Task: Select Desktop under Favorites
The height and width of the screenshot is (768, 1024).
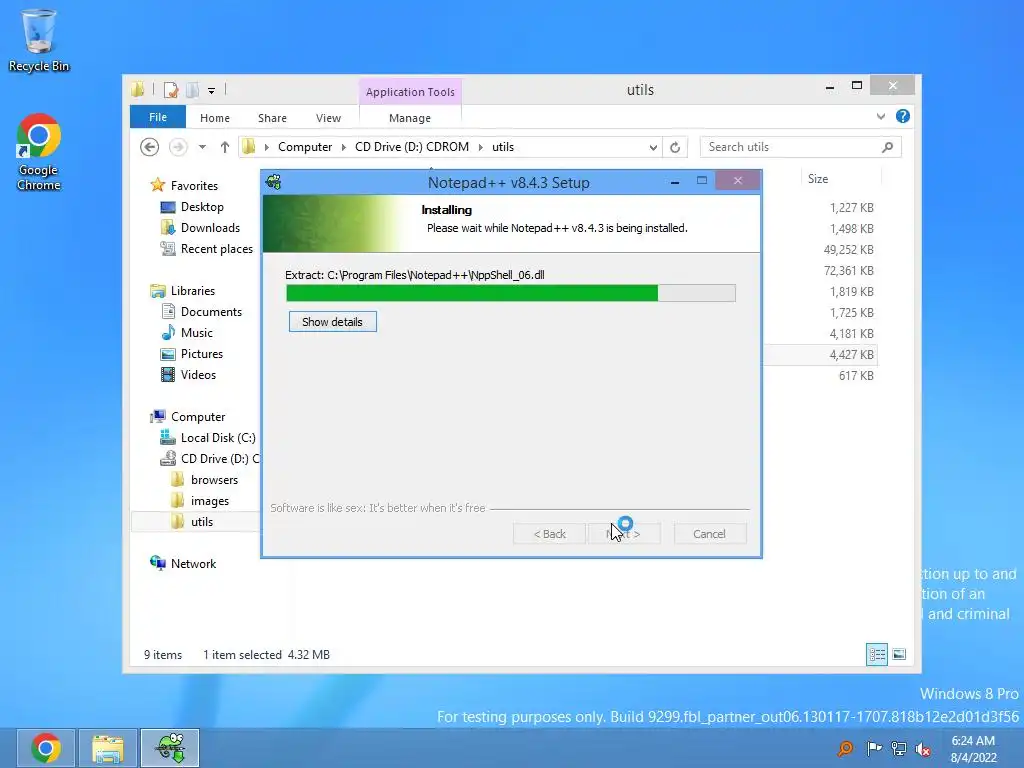Action: (x=202, y=207)
